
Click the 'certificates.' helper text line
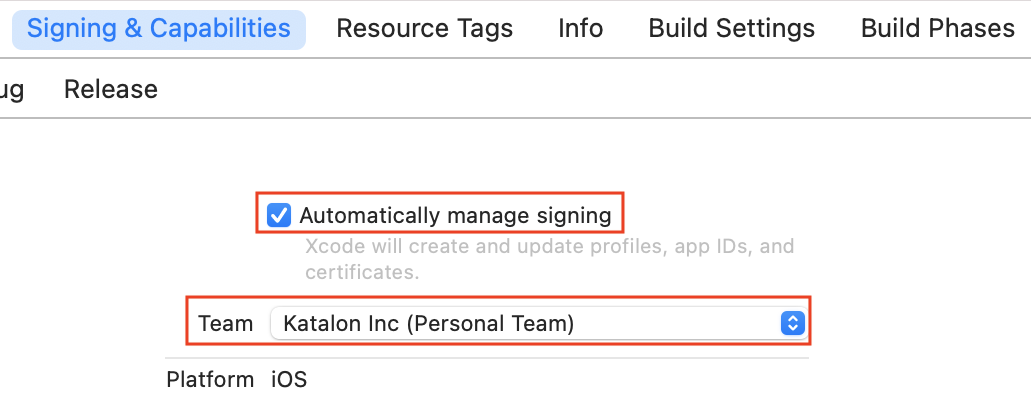[x=362, y=272]
